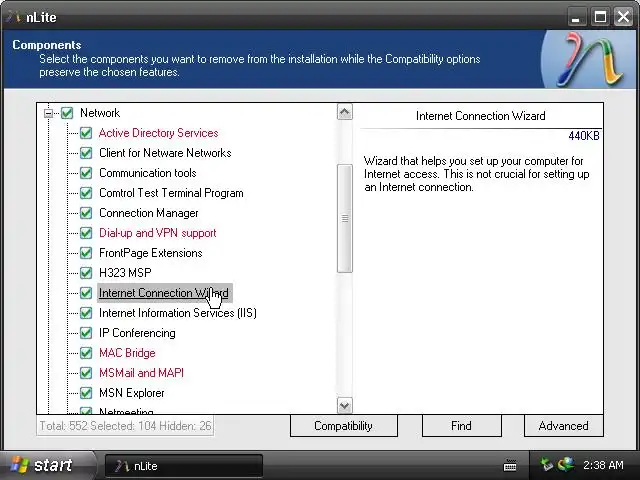Select Dial-up and VPN support item
640x480 pixels.
(158, 233)
